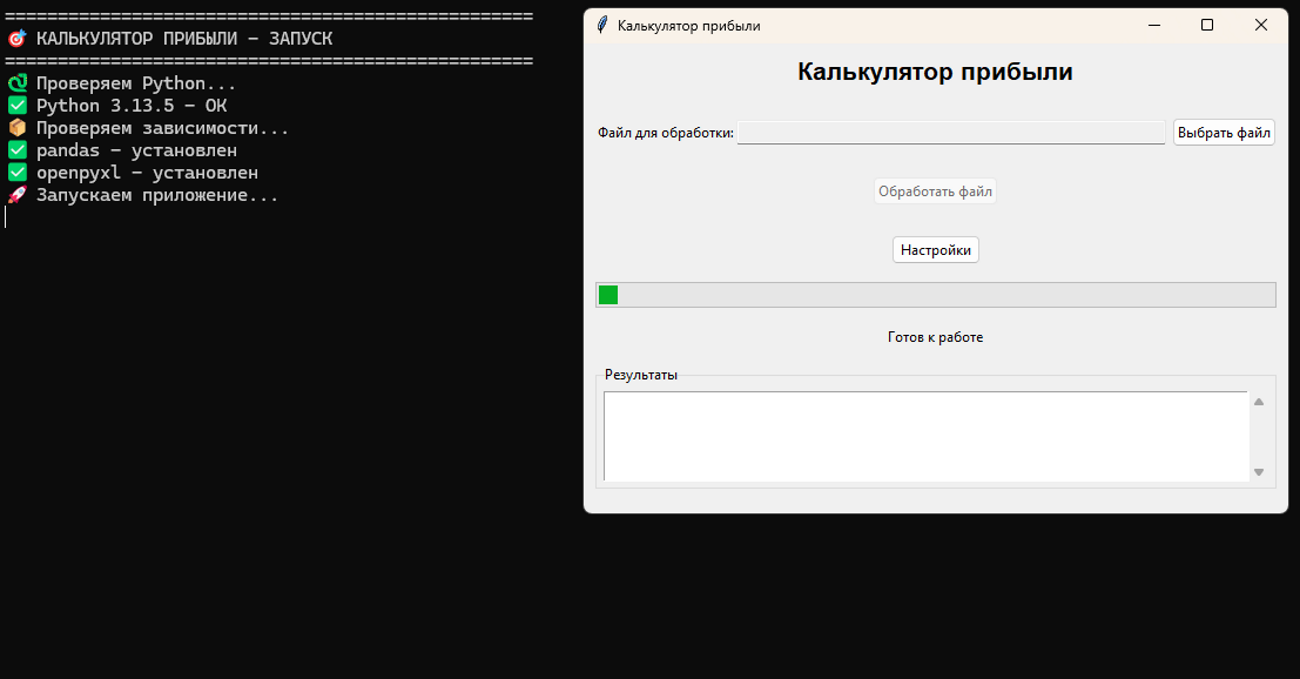Click the checkmark next to Python 3.13.5
Image resolution: width=1300 pixels, height=679 pixels.
point(18,105)
